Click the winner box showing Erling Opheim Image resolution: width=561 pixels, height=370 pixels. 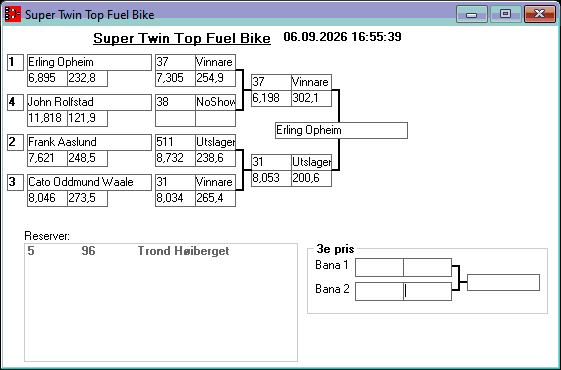[341, 130]
